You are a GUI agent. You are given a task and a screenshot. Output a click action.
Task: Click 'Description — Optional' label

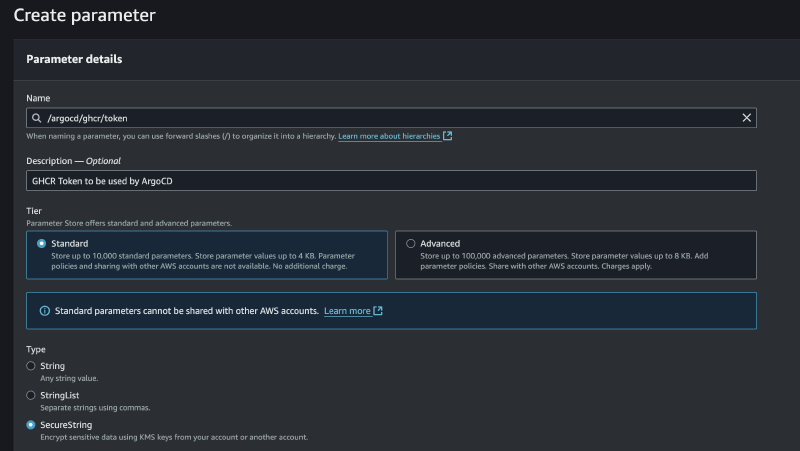click(73, 161)
